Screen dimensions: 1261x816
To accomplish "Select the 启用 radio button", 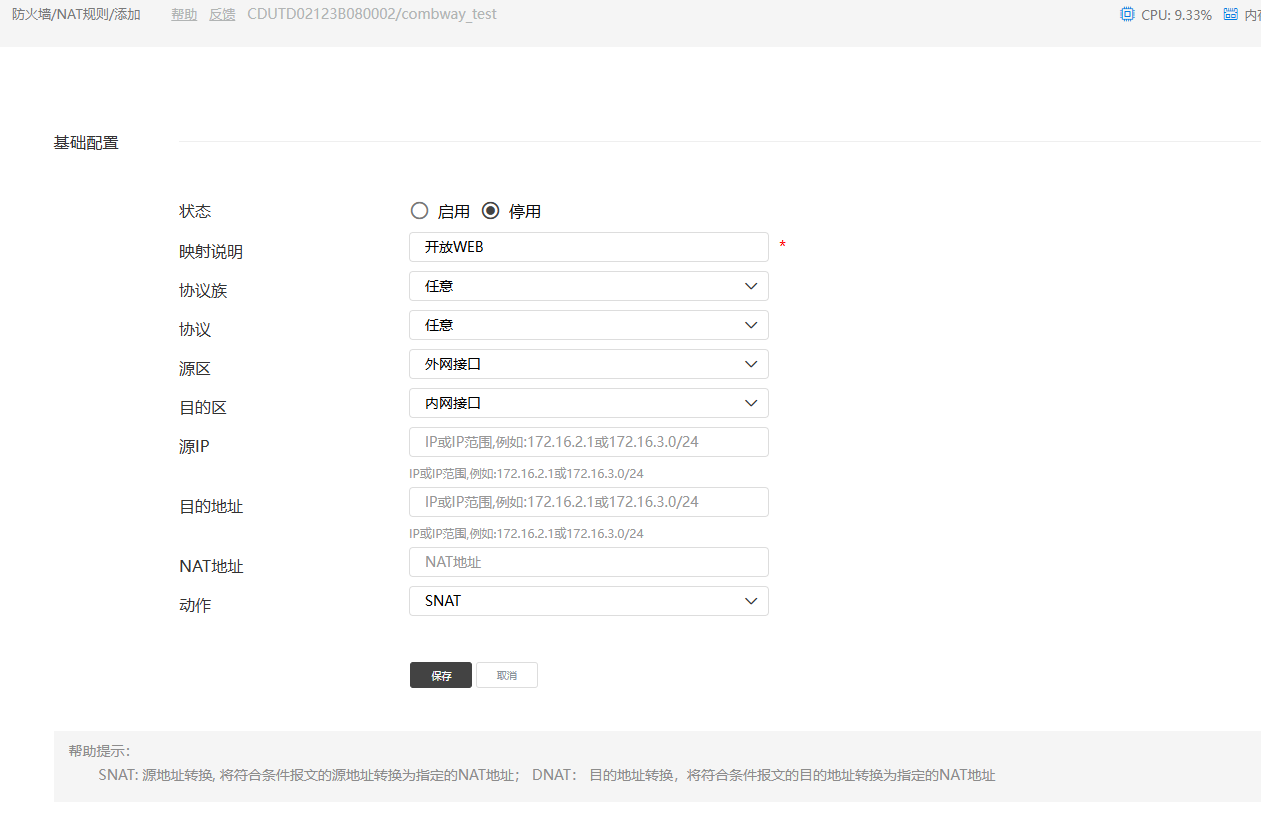I will coord(419,211).
